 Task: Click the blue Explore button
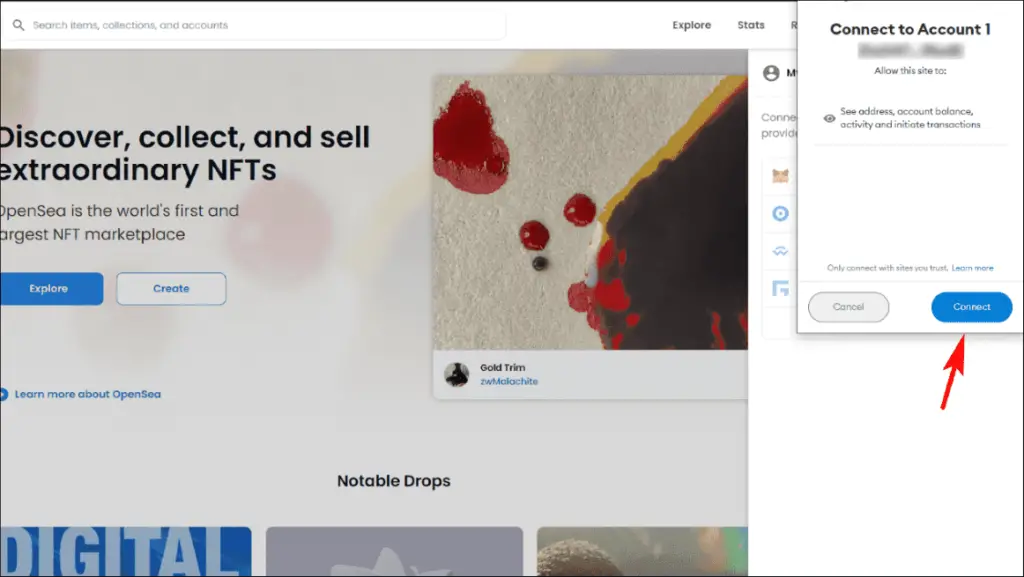click(51, 288)
